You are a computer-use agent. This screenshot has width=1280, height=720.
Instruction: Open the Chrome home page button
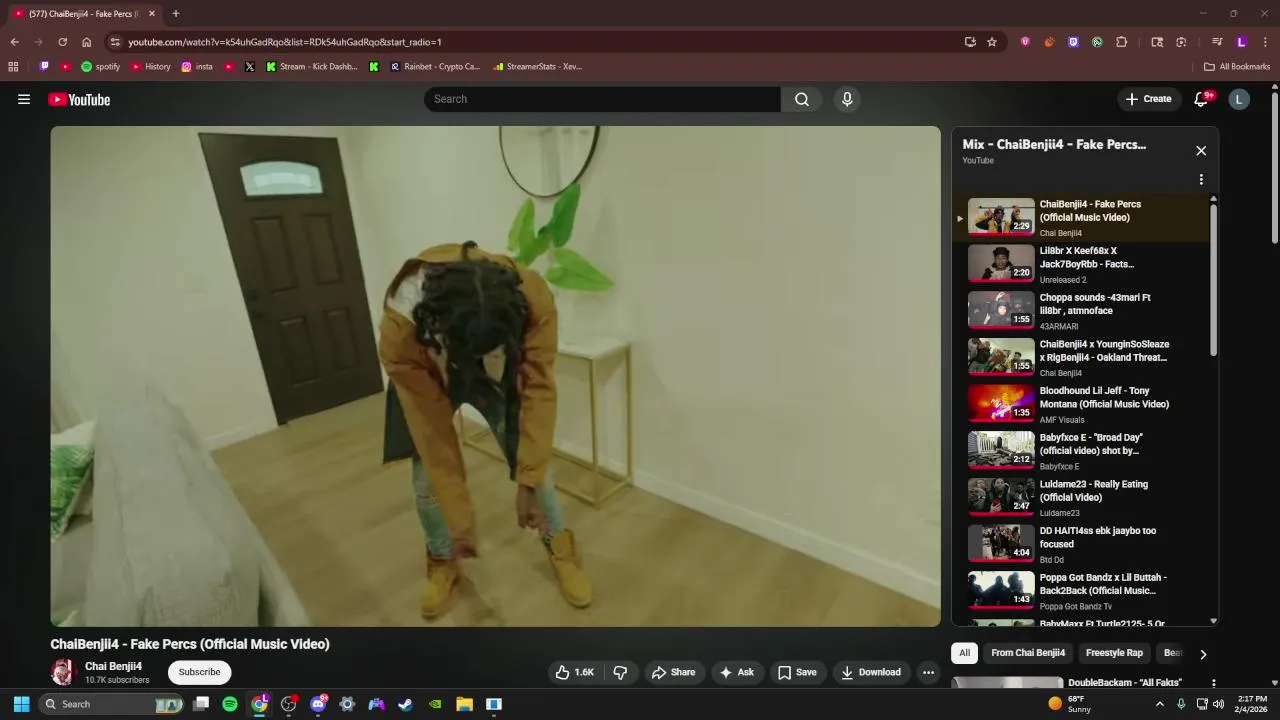pos(86,42)
